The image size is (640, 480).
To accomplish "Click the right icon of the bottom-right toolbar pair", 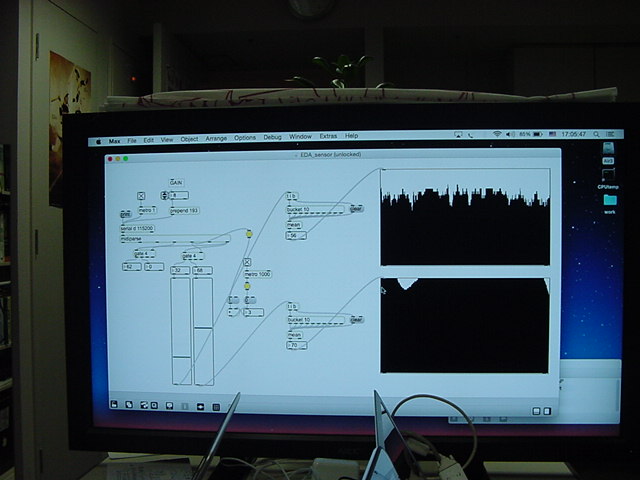I will click(x=547, y=411).
